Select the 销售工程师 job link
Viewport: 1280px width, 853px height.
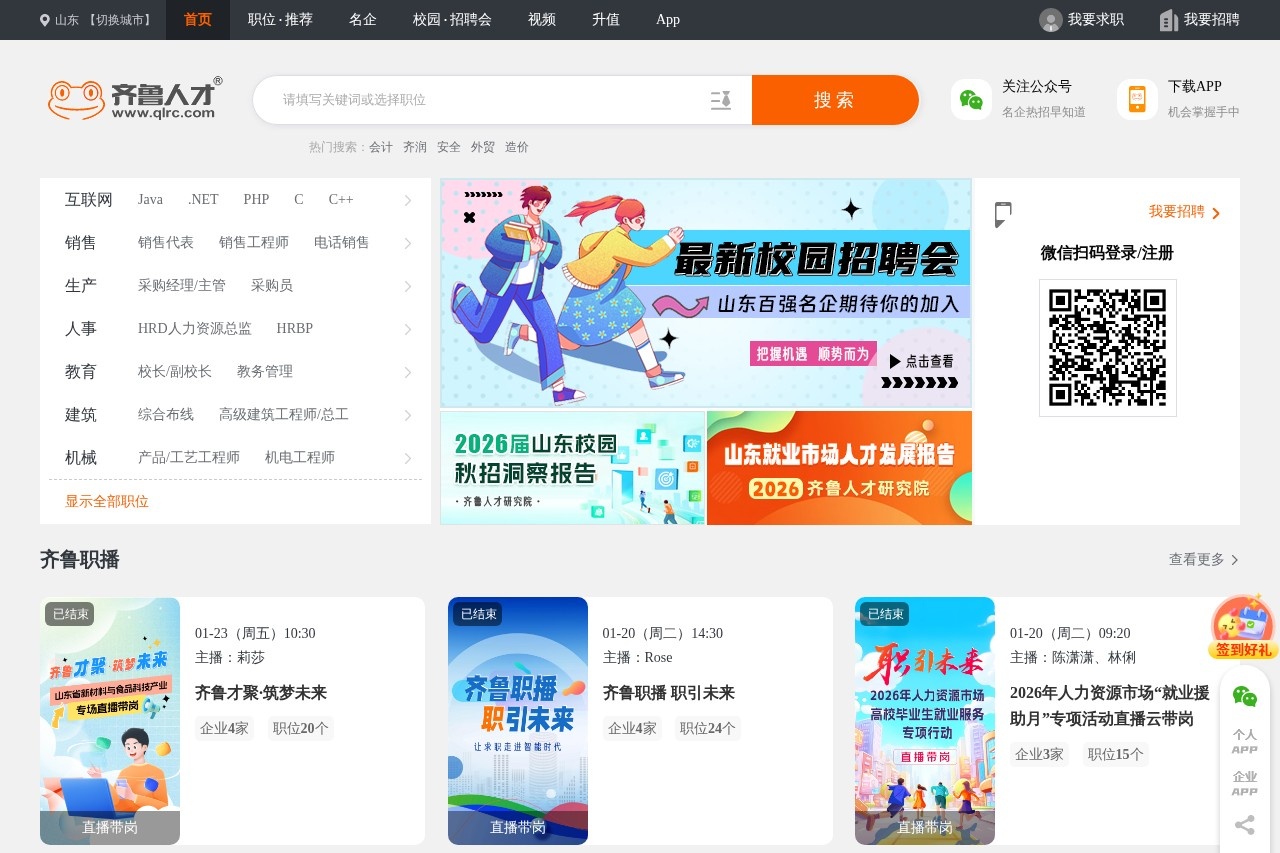pos(254,243)
